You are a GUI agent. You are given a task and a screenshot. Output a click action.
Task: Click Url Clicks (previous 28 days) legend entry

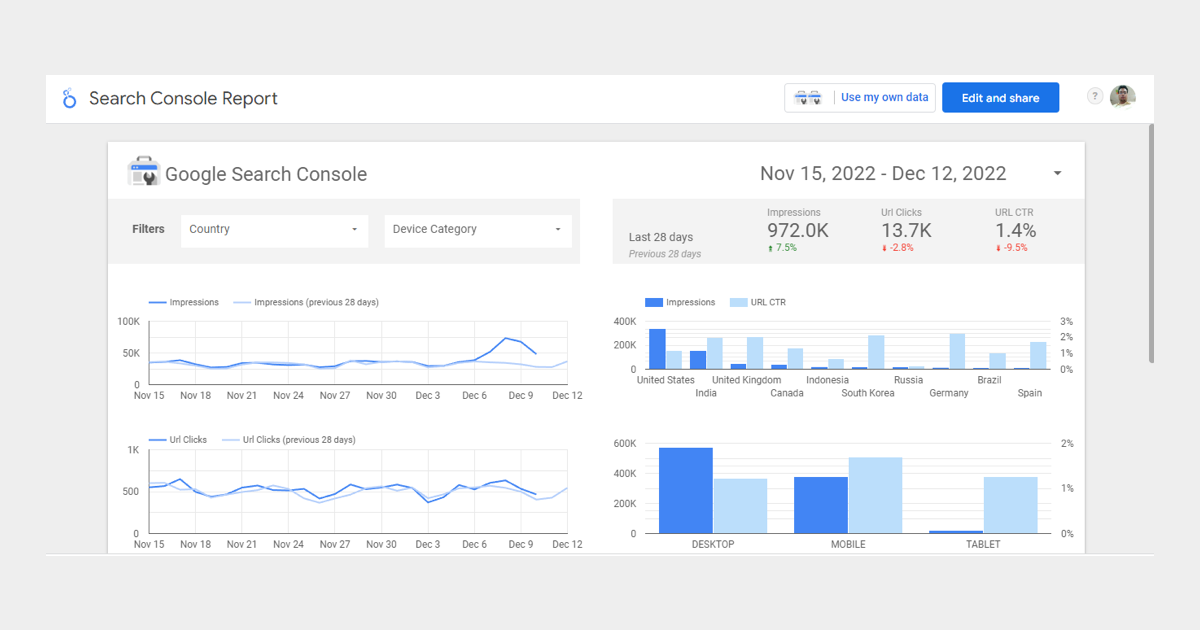tap(288, 440)
